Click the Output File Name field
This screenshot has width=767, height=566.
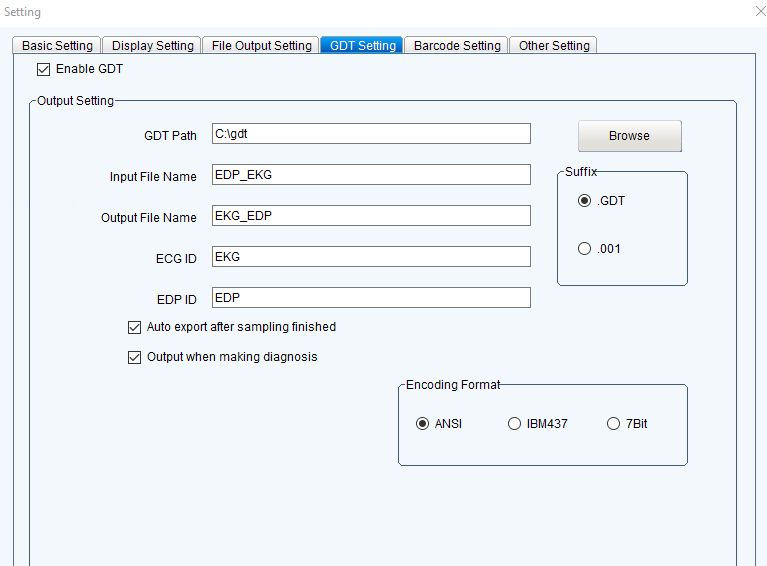click(371, 216)
